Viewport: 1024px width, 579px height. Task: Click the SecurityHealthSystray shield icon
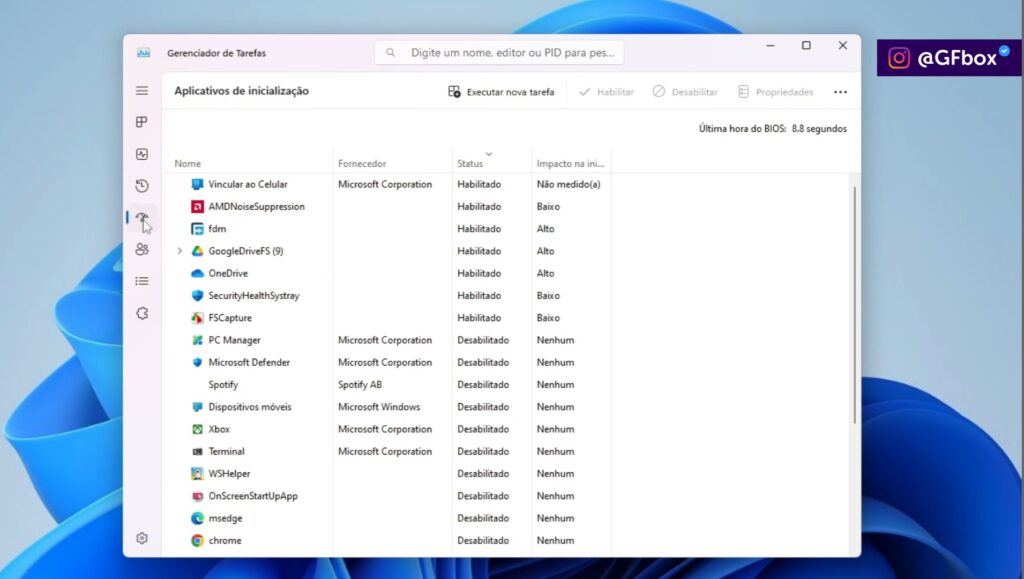(x=197, y=296)
